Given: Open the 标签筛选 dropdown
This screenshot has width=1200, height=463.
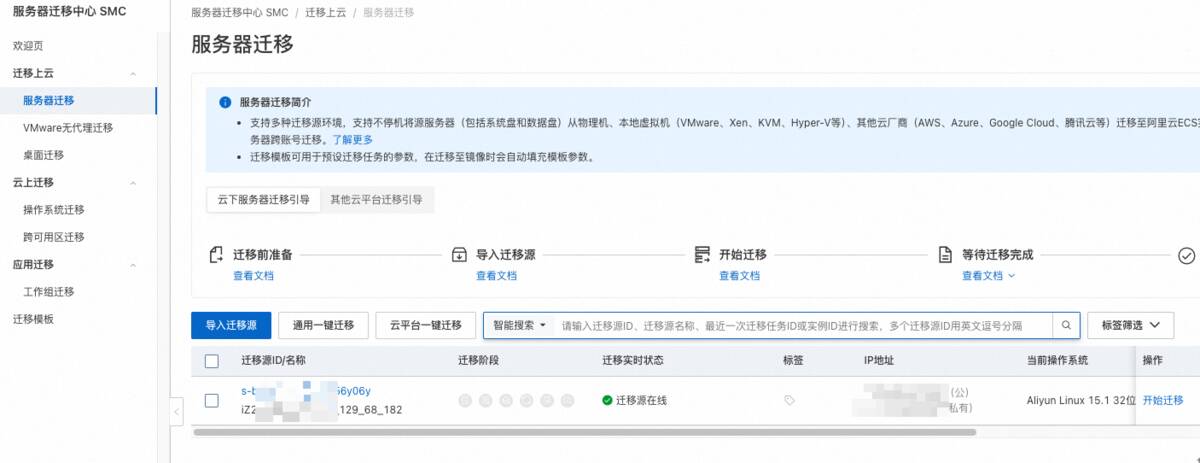Looking at the screenshot, I should coord(1129,325).
